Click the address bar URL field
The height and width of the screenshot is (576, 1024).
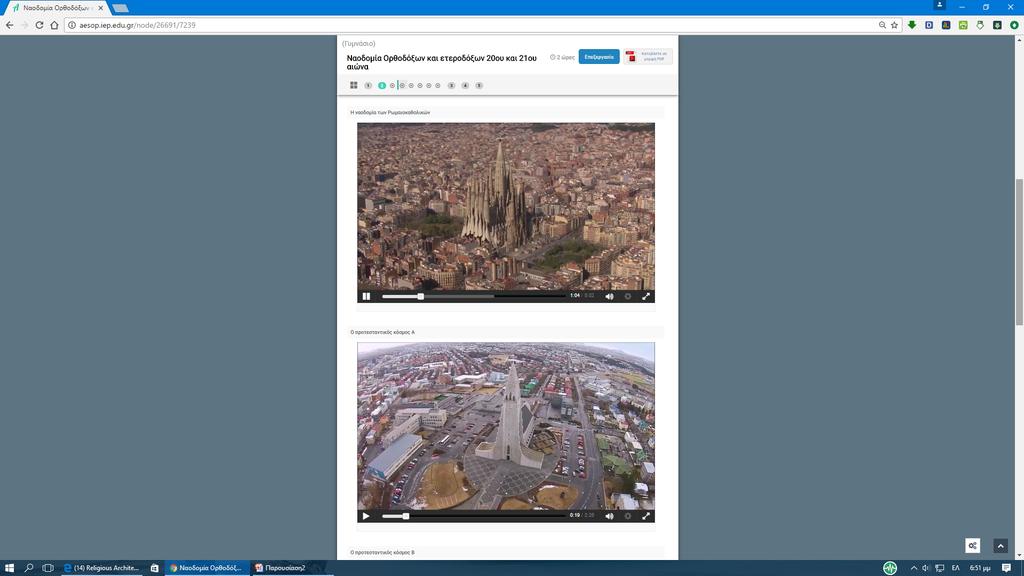[x=470, y=25]
